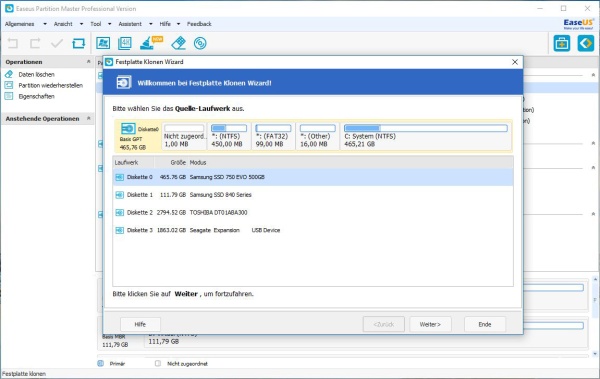Select the Nicht zugeord. 1,00 MB block

tap(184, 136)
